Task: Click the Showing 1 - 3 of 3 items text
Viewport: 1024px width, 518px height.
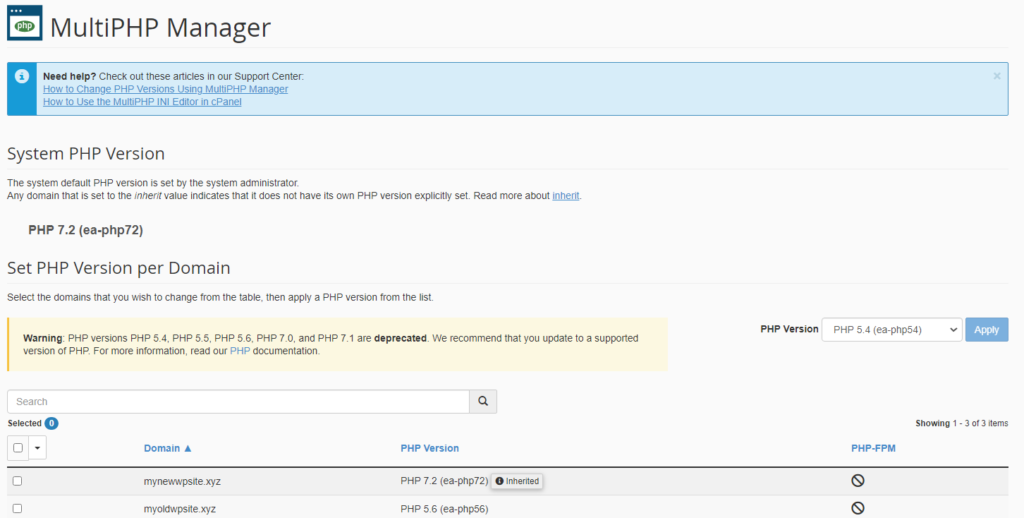Action: pos(961,423)
